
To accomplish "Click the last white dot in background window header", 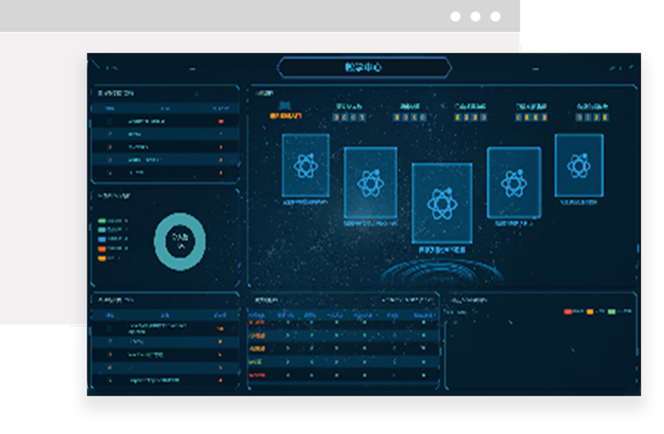I will point(495,17).
